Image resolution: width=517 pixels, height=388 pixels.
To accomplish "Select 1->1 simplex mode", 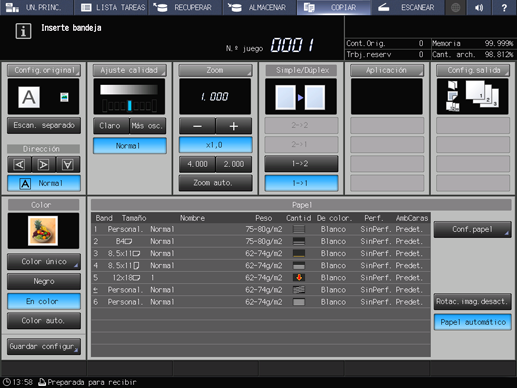I will pos(301,183).
